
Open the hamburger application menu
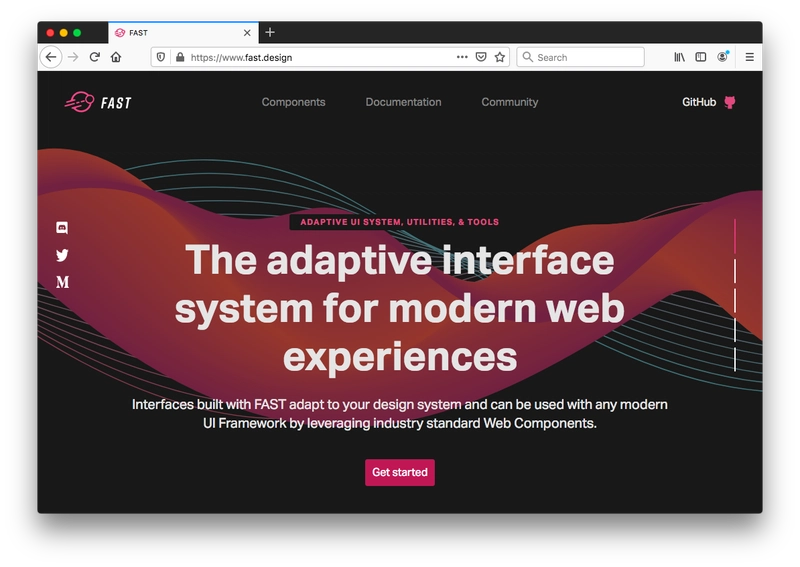click(749, 57)
